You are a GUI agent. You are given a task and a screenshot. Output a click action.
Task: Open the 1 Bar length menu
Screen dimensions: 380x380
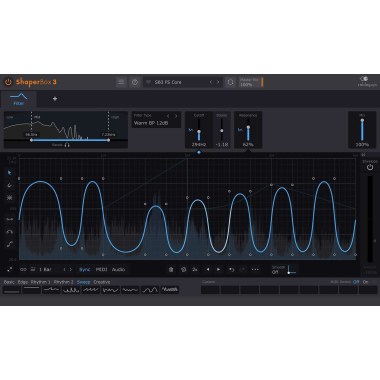pyautogui.click(x=45, y=269)
